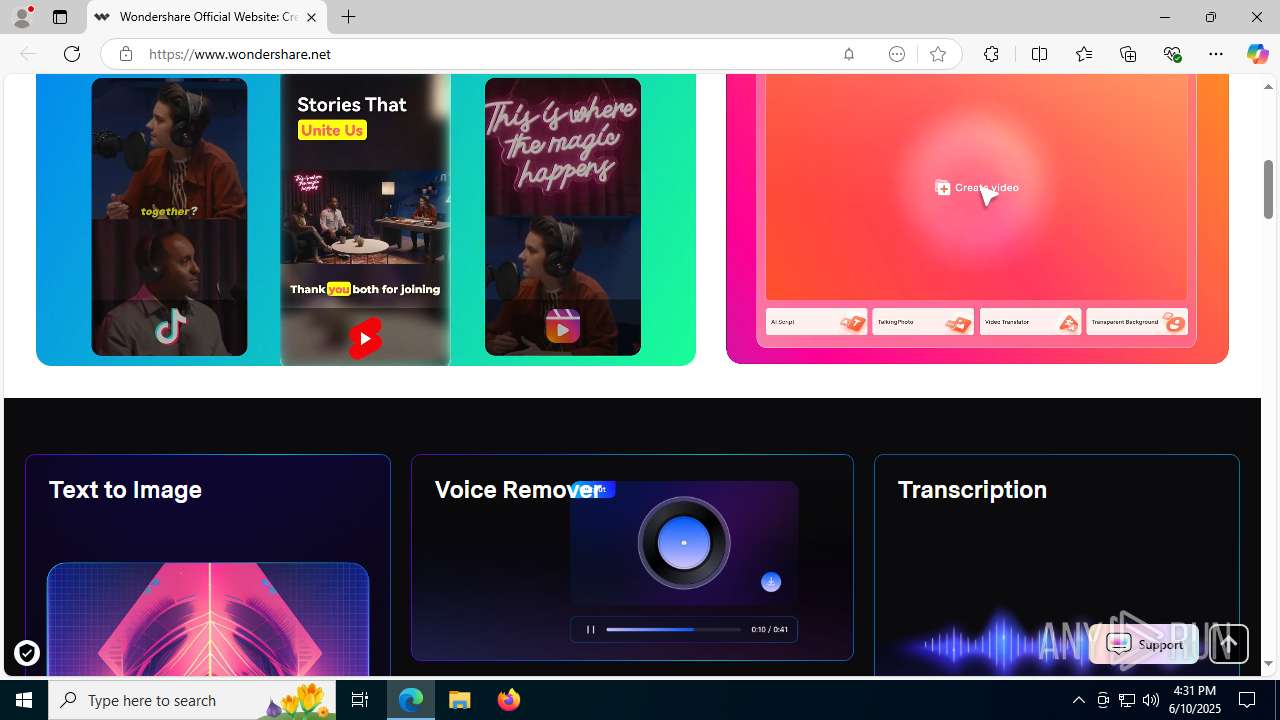
Task: Launch the Copilot sidebar
Action: point(1258,54)
